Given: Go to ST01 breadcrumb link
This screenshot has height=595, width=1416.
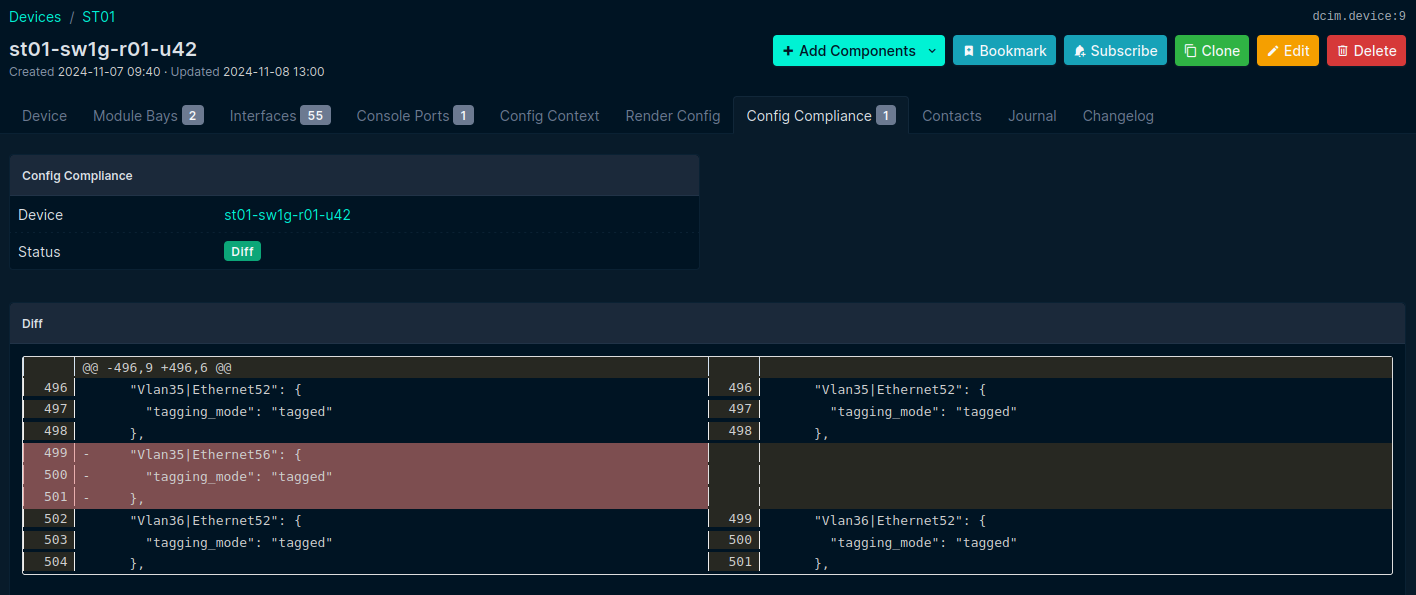Looking at the screenshot, I should click(x=99, y=17).
